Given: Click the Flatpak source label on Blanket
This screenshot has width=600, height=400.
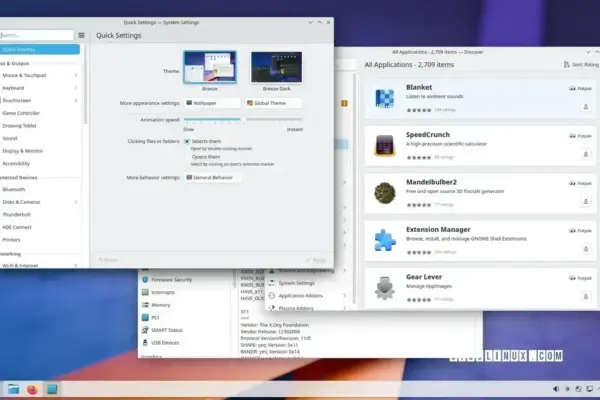Looking at the screenshot, I should coord(580,88).
